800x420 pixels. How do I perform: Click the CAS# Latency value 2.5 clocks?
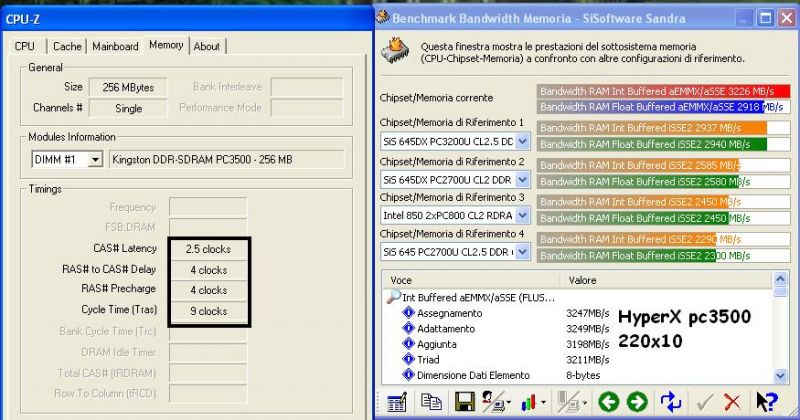[x=208, y=249]
